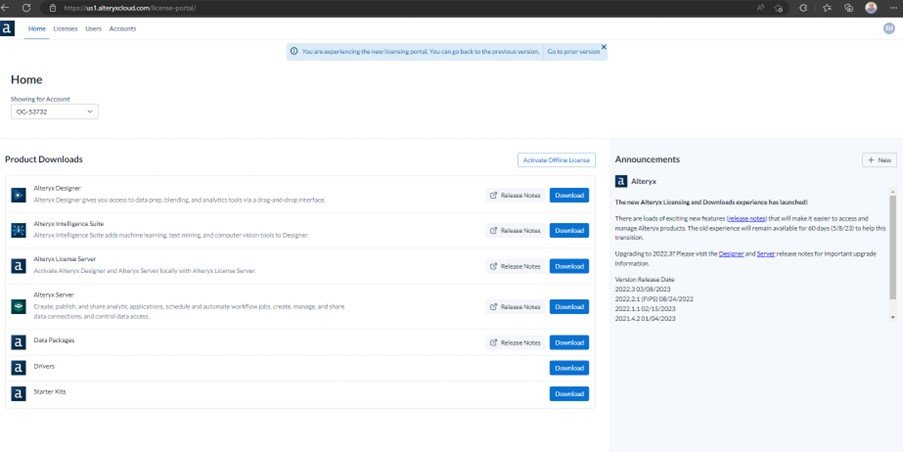The width and height of the screenshot is (903, 452).
Task: Download Drivers
Action: pos(569,368)
